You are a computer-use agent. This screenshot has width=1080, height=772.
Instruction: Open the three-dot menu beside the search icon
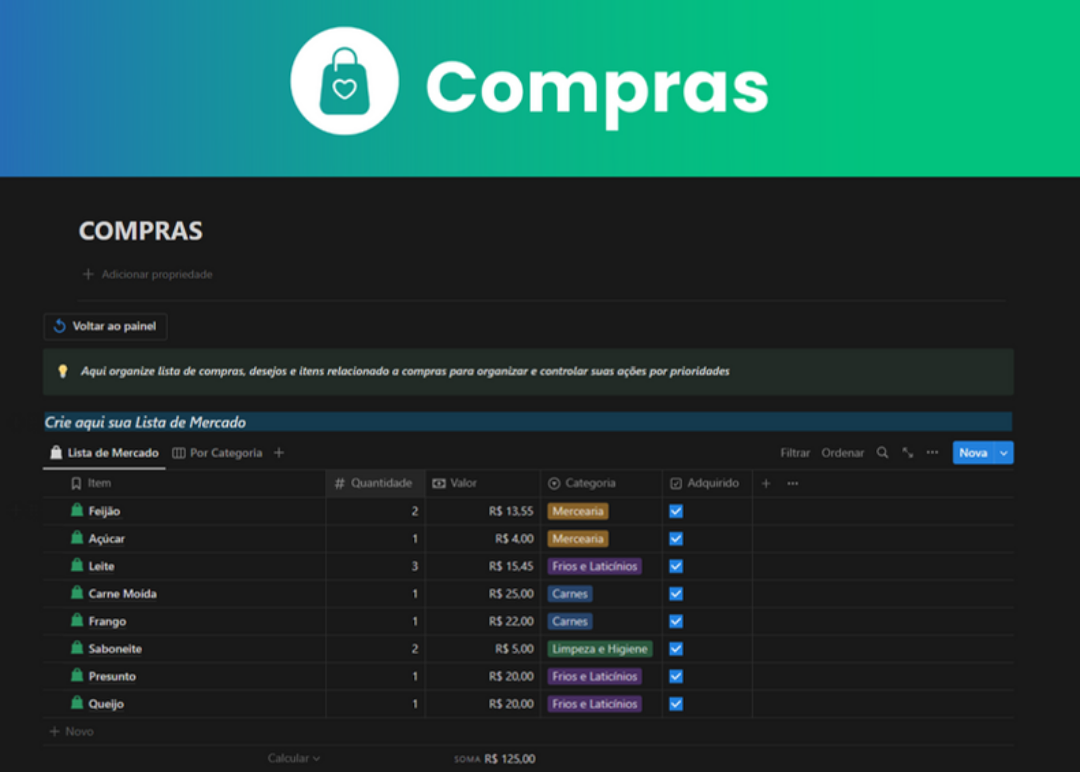point(932,453)
